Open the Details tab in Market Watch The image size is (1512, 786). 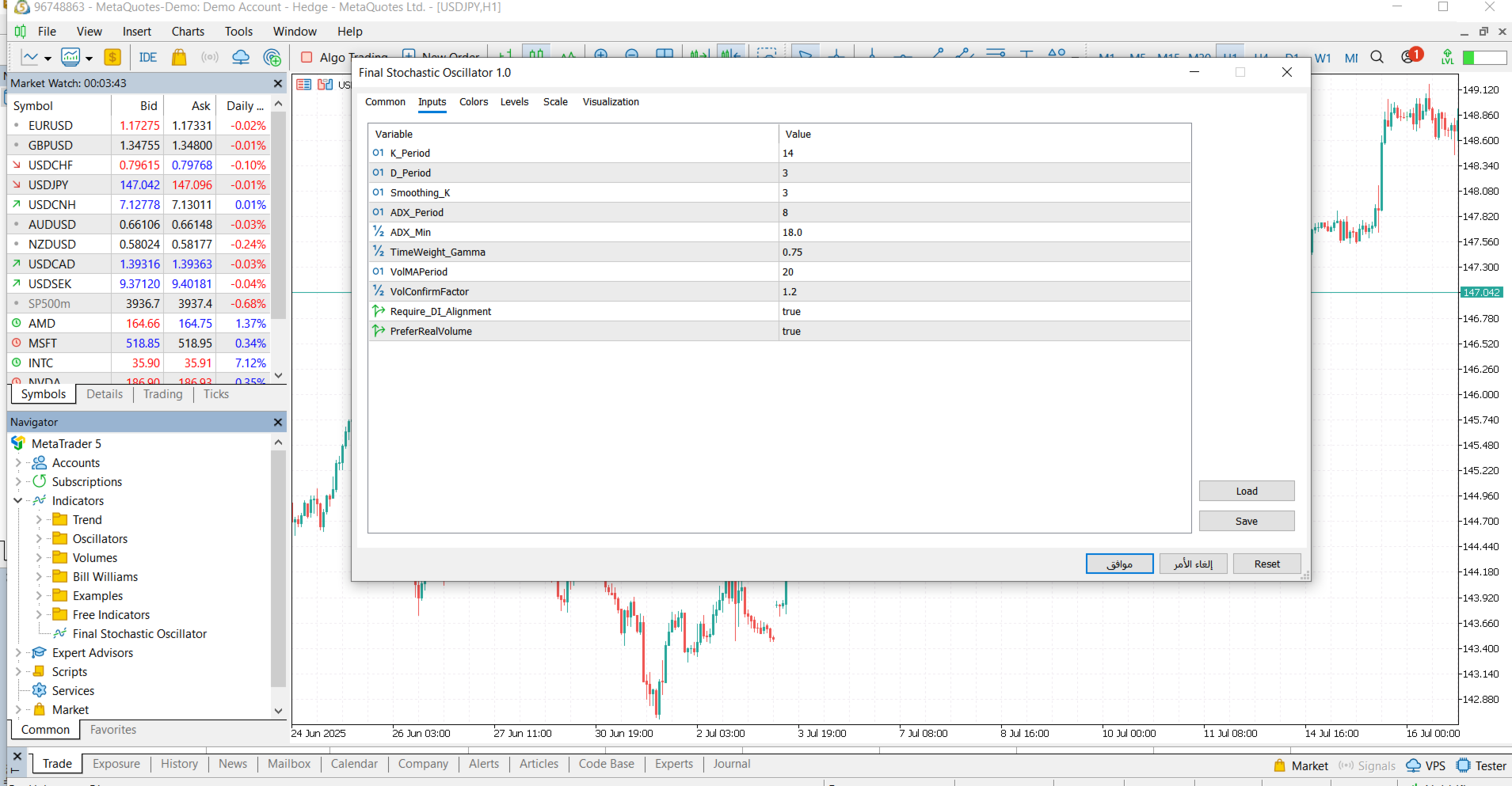coord(105,394)
